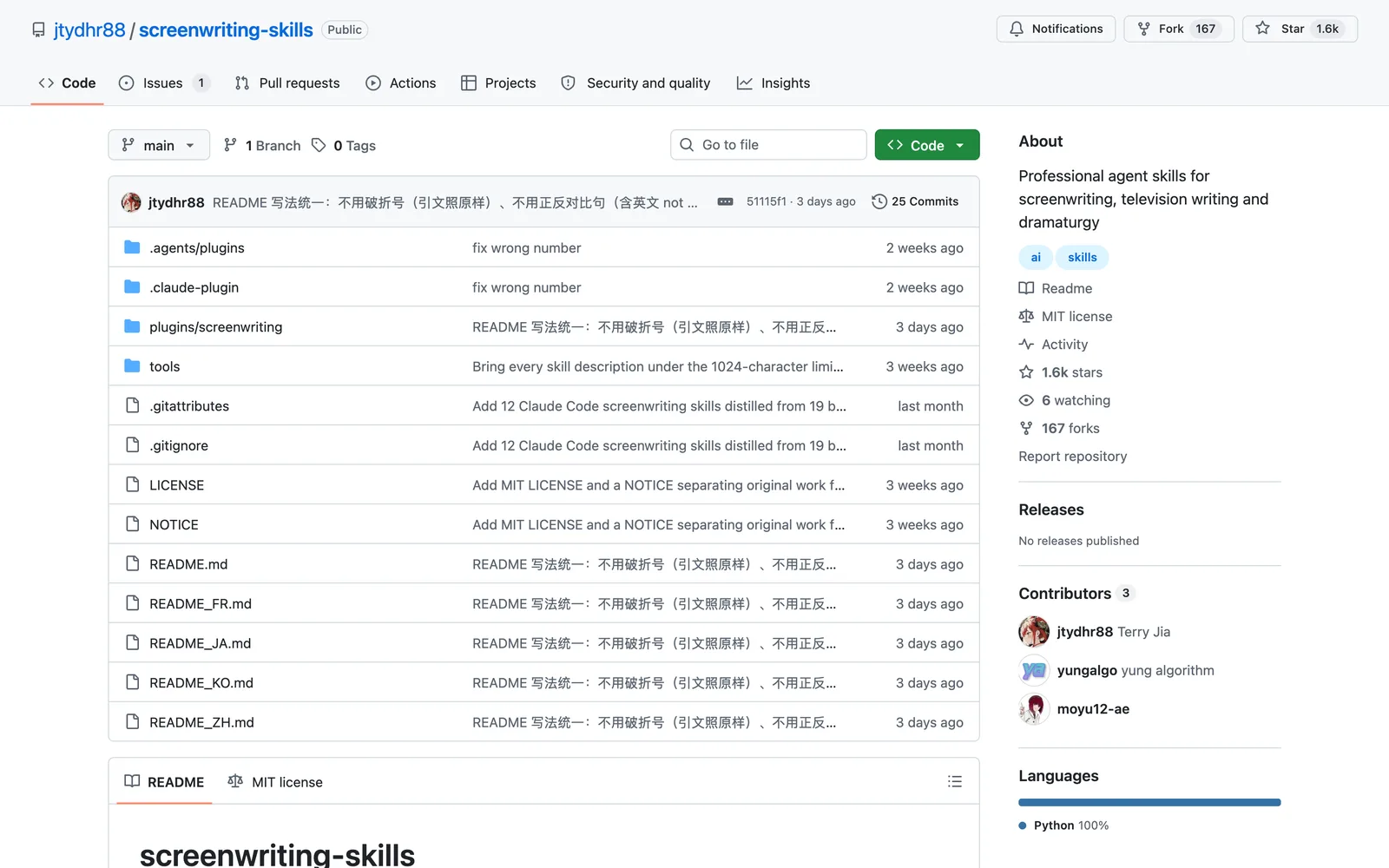Click the tools folder icon
The width and height of the screenshot is (1389, 868).
(x=132, y=366)
